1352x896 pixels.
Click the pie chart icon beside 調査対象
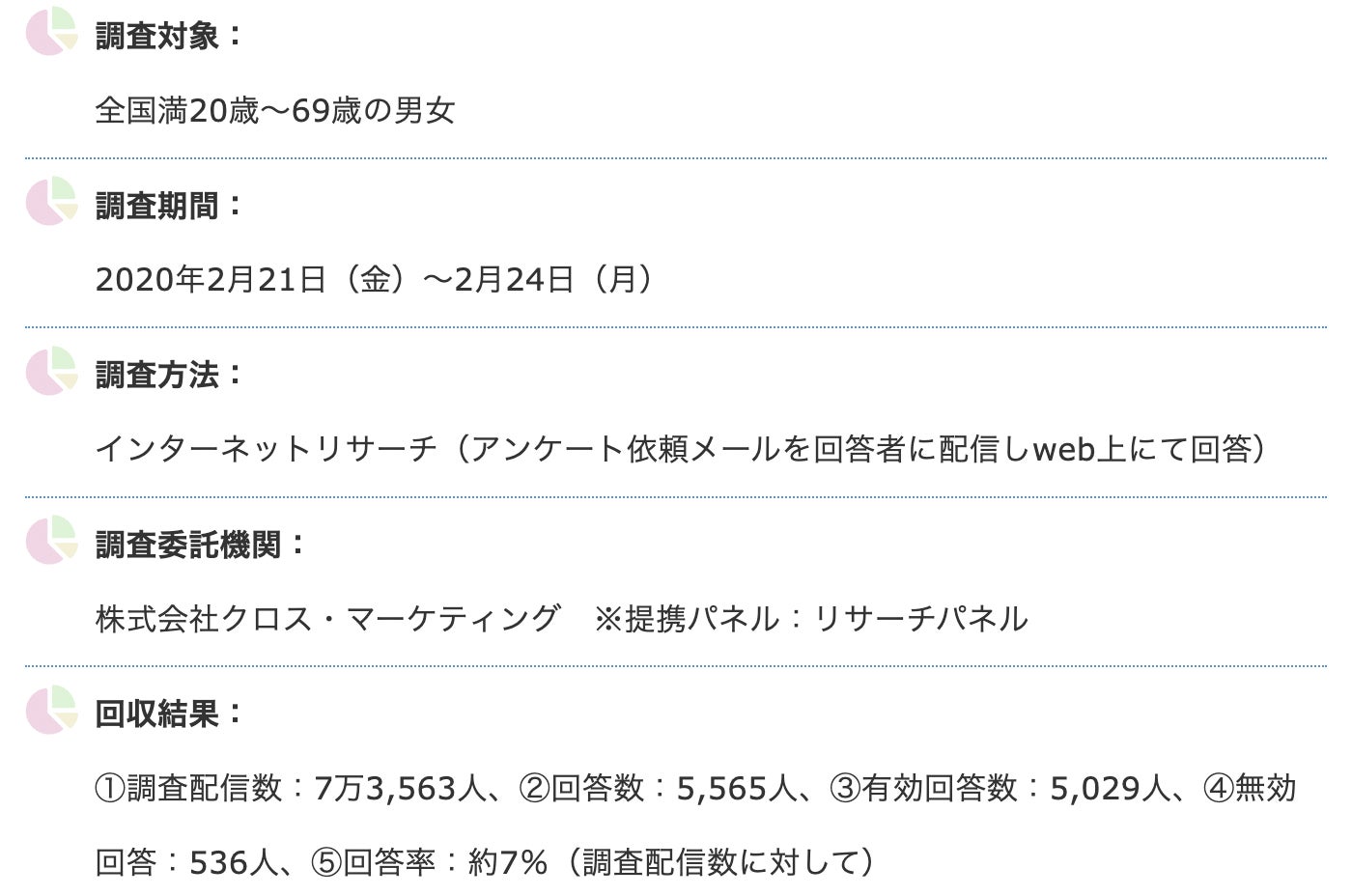[x=51, y=31]
